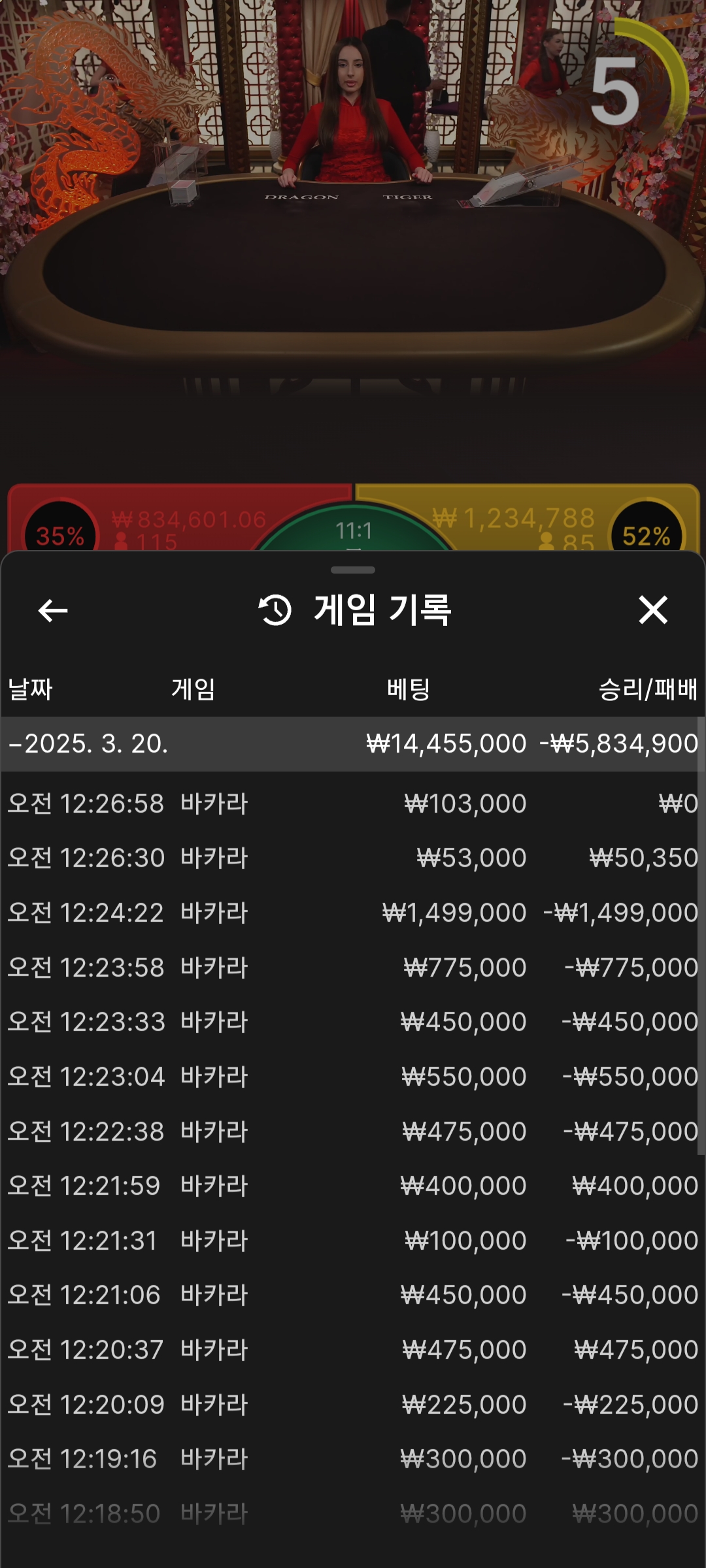This screenshot has height=1568, width=706.
Task: Tap the 11:1 tie bet area
Action: [x=354, y=531]
